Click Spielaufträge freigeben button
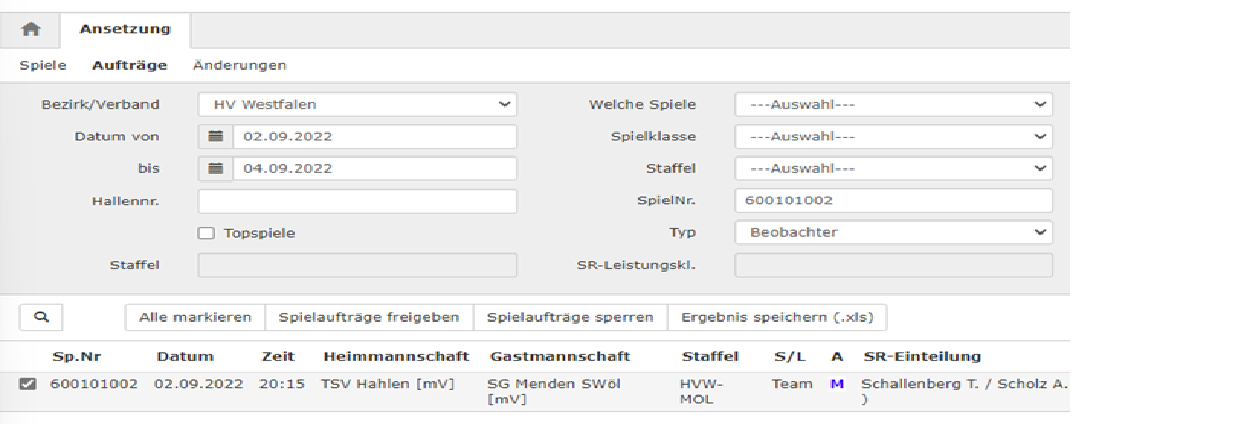The width and height of the screenshot is (1234, 424). pyautogui.click(x=369, y=317)
